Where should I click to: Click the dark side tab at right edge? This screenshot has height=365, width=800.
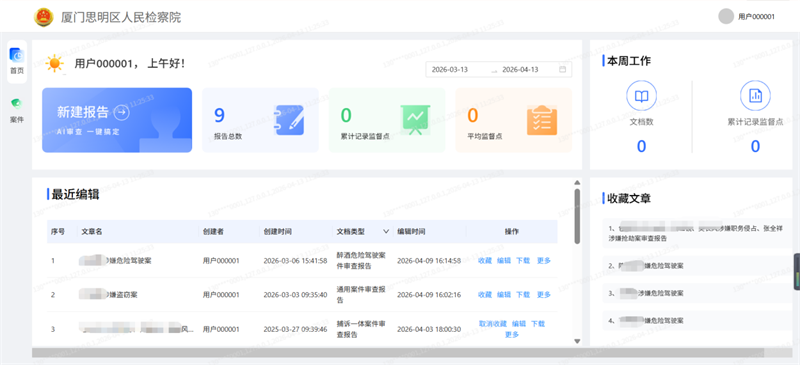click(x=797, y=272)
